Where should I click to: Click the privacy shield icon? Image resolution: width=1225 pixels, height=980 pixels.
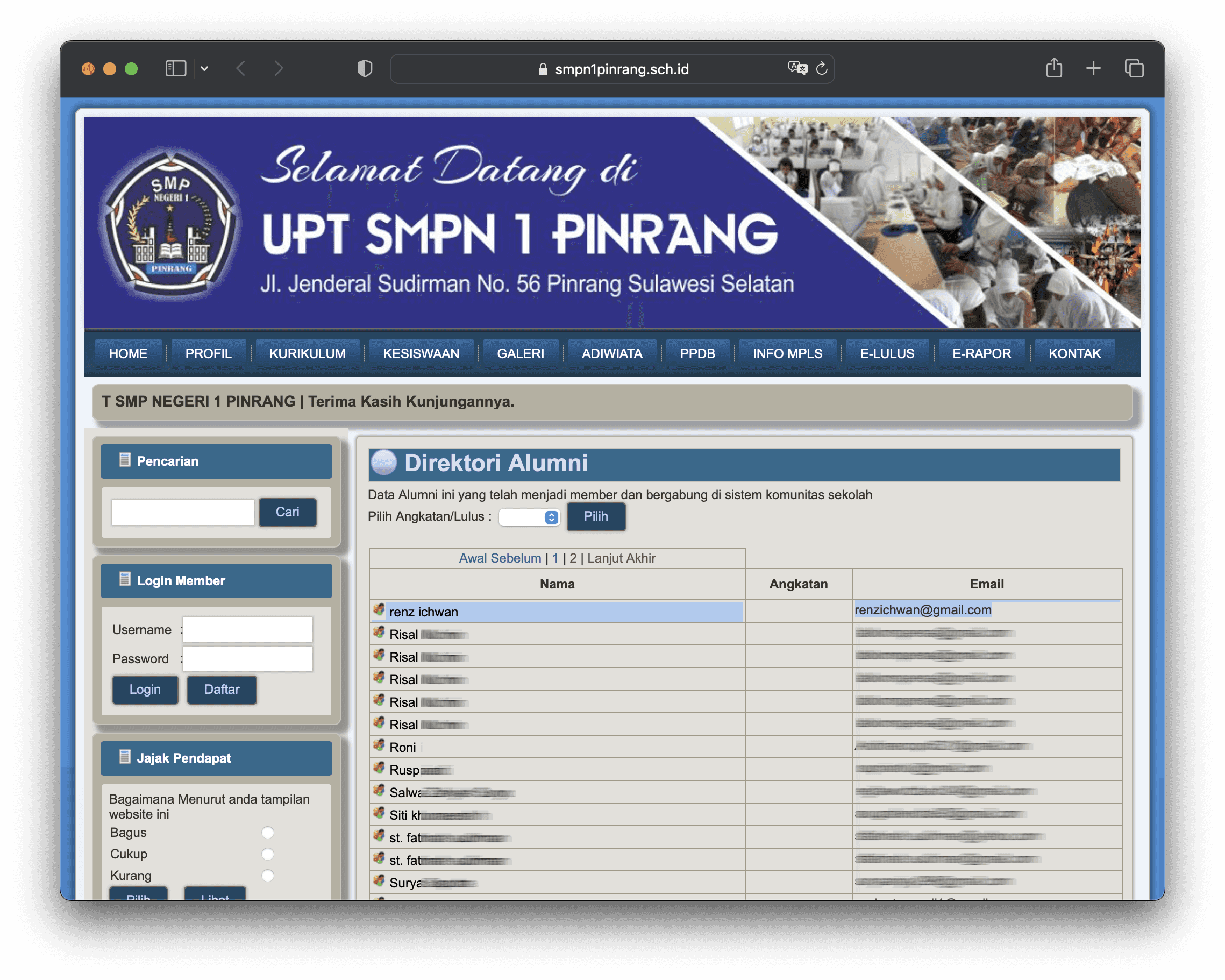click(364, 69)
